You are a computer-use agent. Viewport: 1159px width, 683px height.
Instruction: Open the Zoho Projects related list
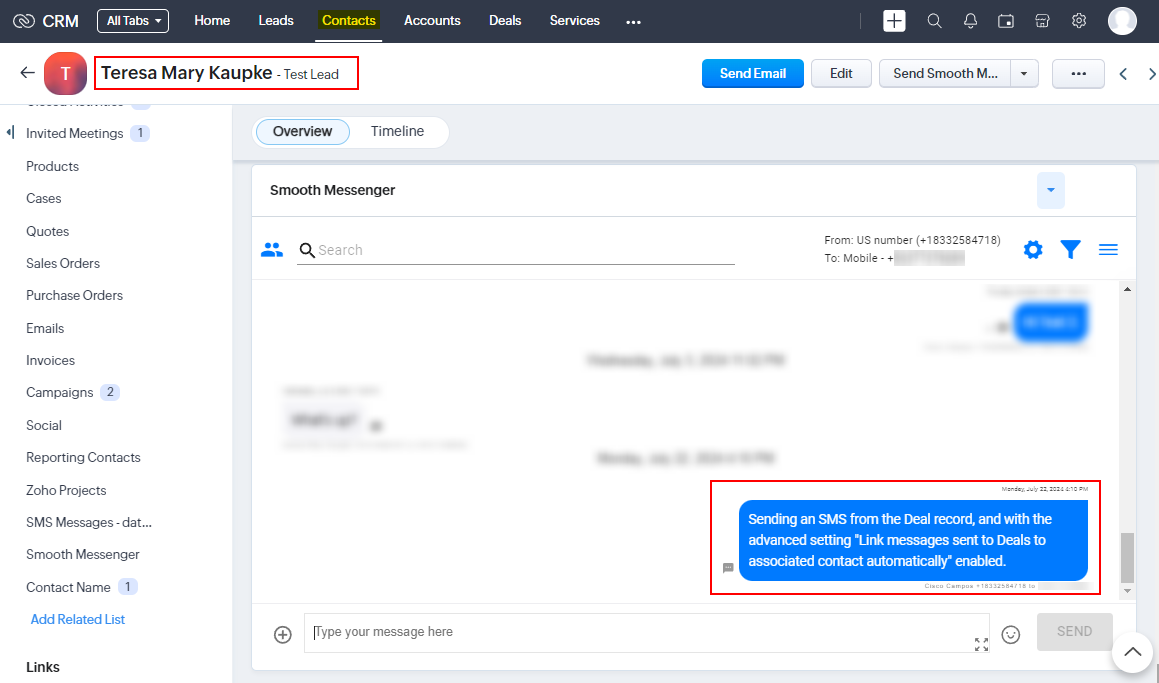[x=66, y=490]
